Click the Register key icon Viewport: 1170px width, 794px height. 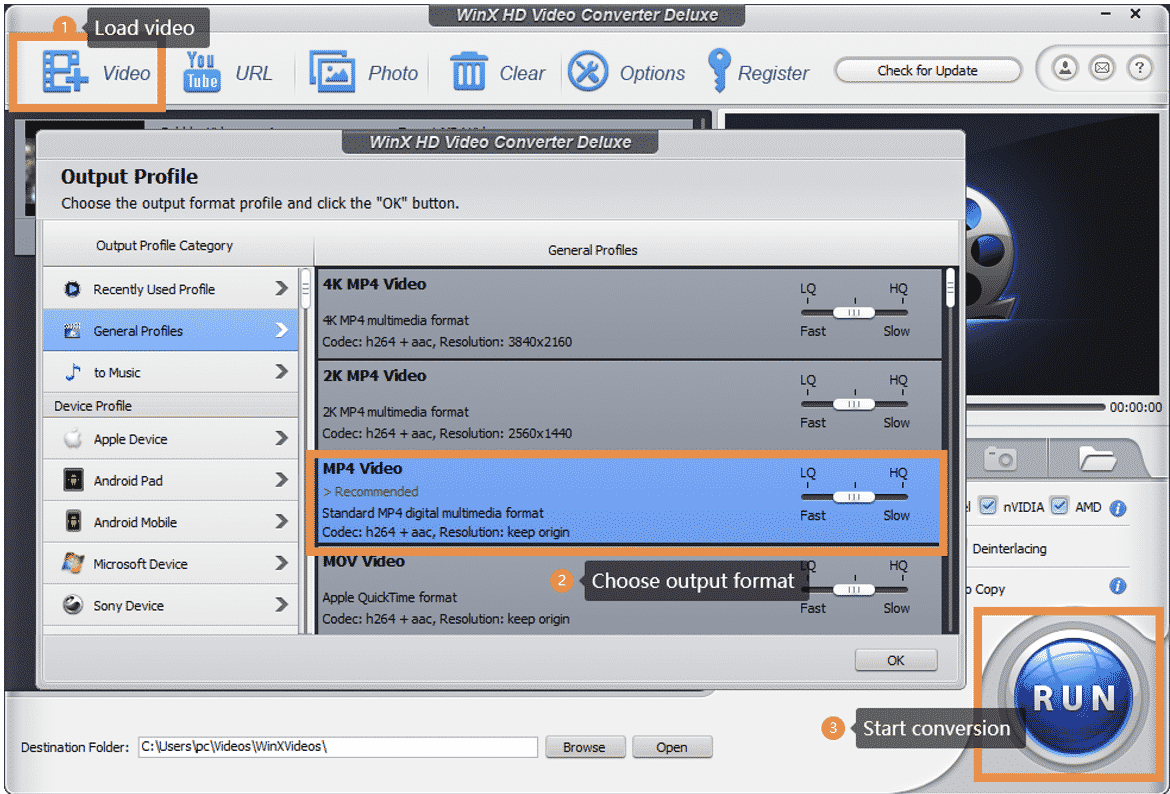(719, 72)
